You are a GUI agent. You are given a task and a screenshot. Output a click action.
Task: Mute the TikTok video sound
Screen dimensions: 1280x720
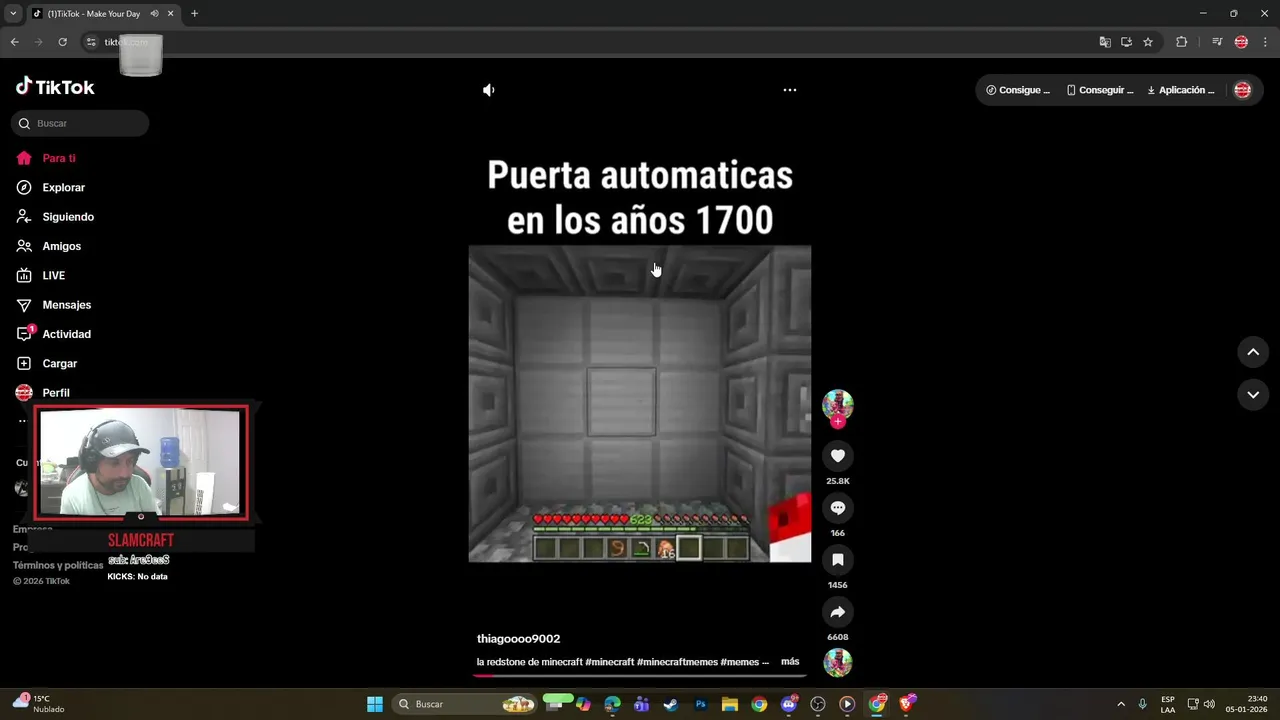tap(488, 90)
